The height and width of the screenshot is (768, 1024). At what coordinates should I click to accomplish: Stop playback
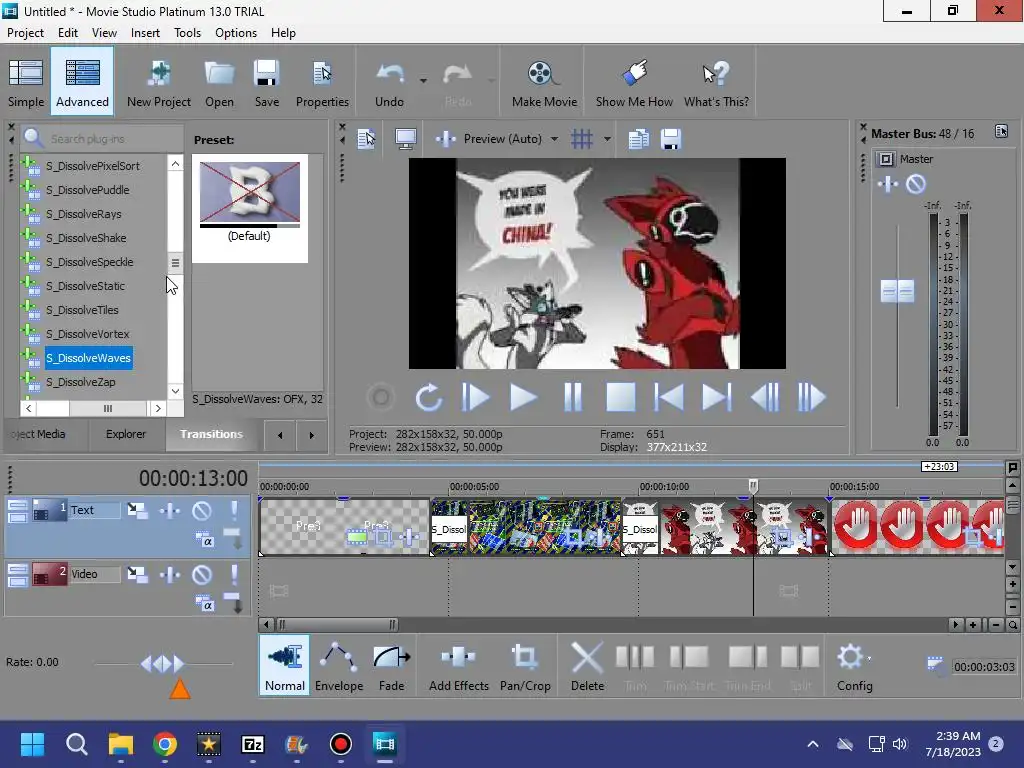click(620, 397)
